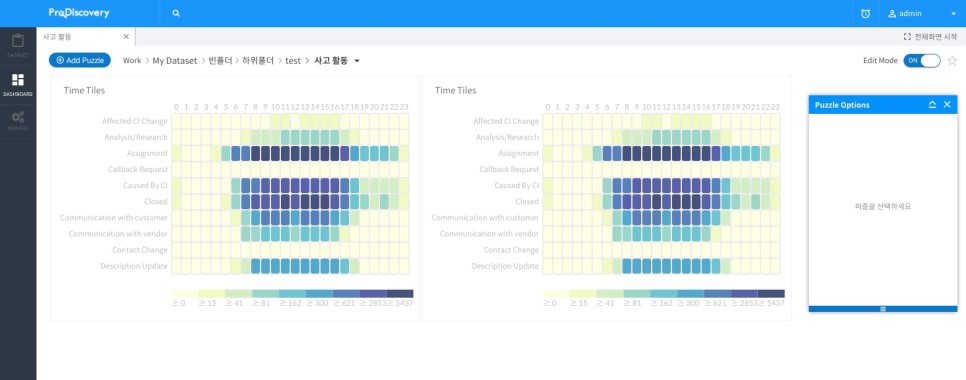Select the left Time Tiles title
Viewport: 966px width, 380px height.
point(84,91)
